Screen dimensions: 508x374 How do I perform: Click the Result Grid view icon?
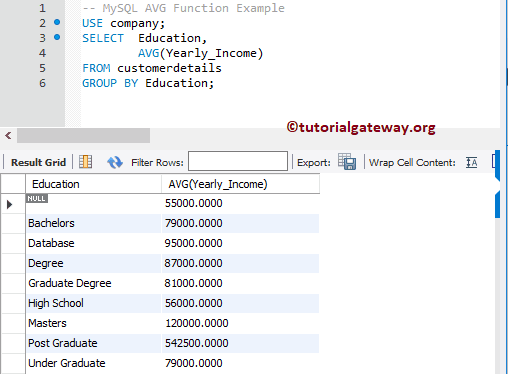tap(86, 162)
